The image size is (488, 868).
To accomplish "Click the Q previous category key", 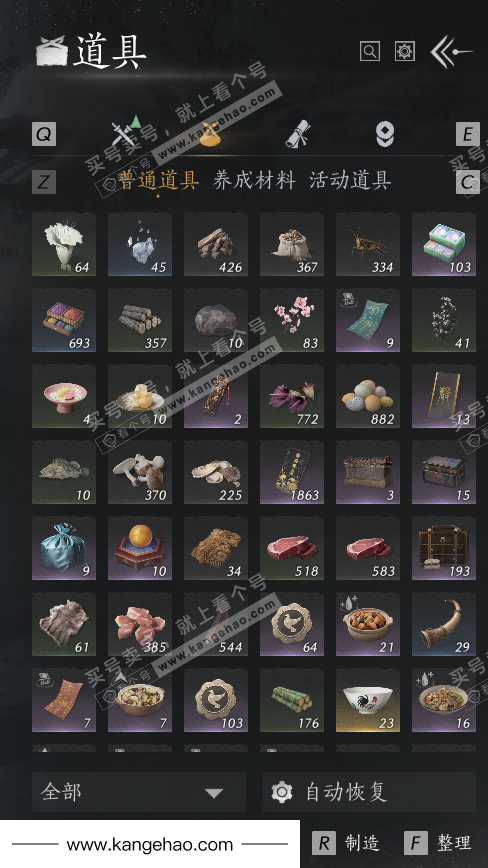I will click(x=44, y=134).
